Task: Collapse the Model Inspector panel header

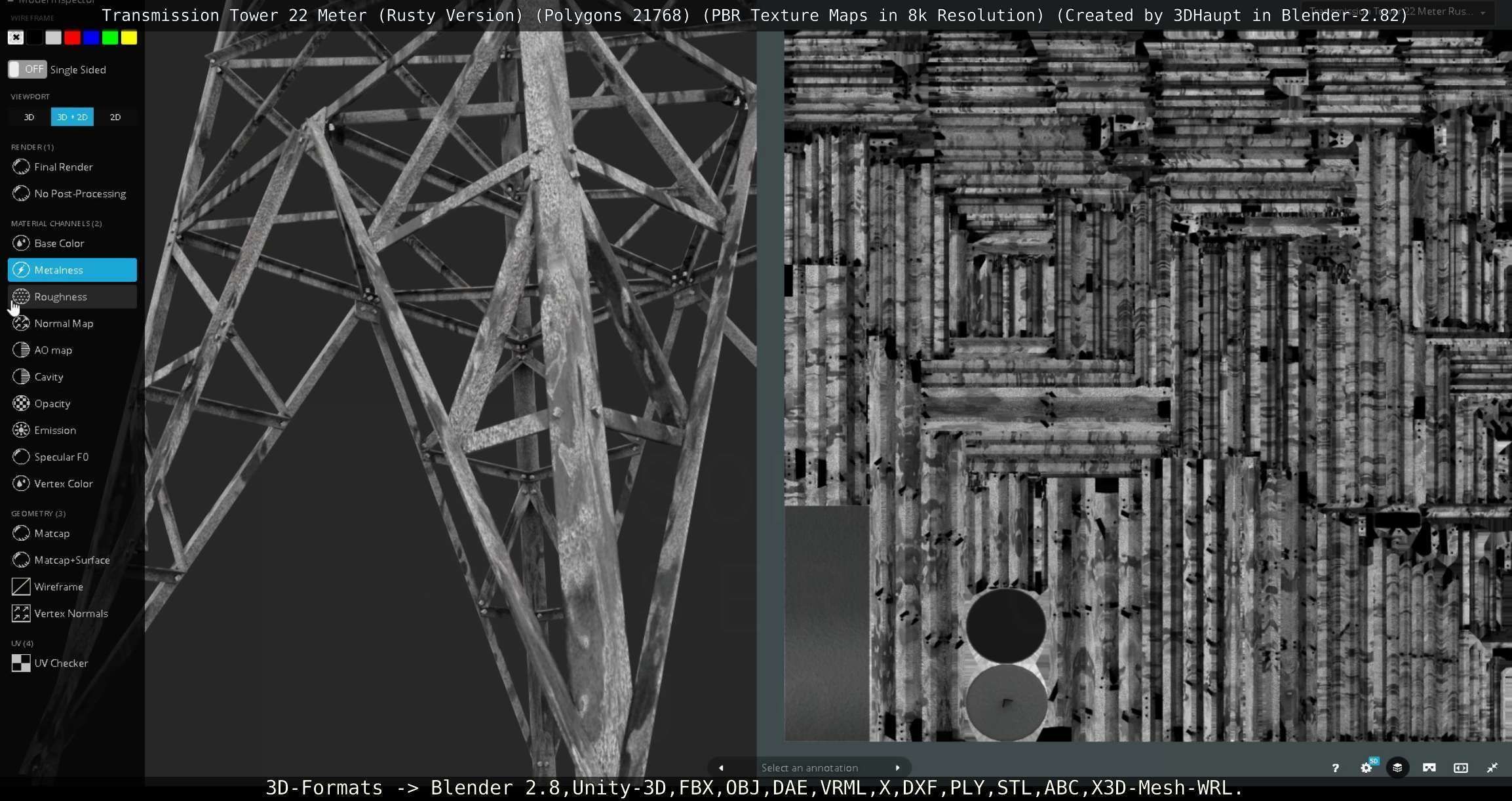Action: pyautogui.click(x=52, y=3)
